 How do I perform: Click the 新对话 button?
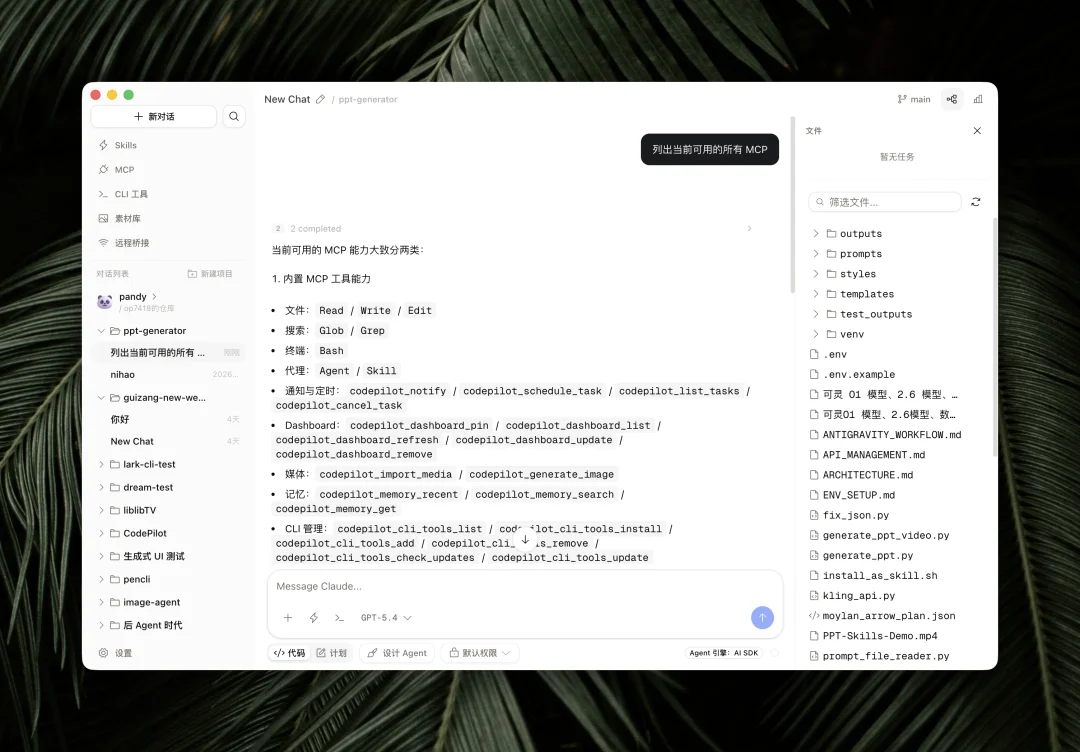click(x=152, y=116)
